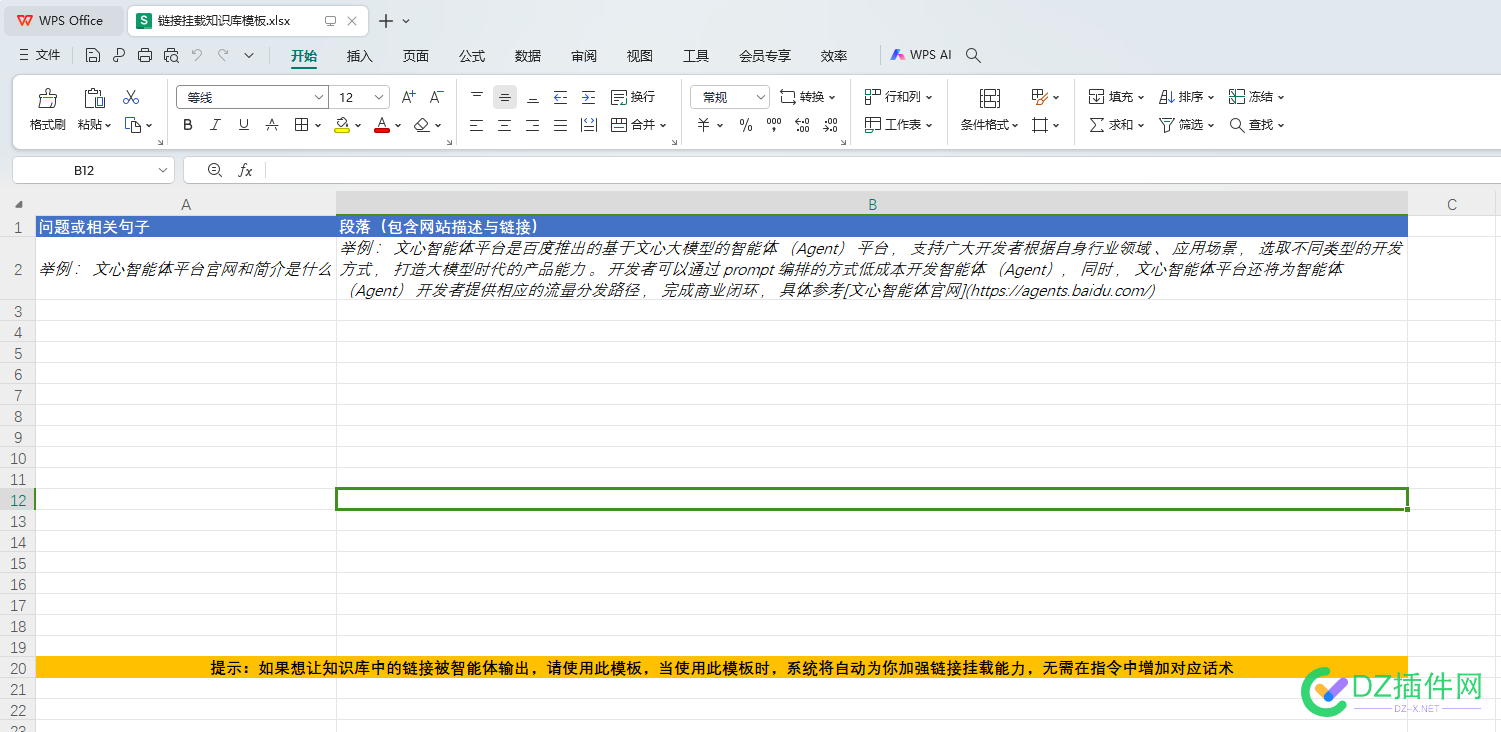
Task: Switch to the 会员专享 tab
Action: pos(765,56)
